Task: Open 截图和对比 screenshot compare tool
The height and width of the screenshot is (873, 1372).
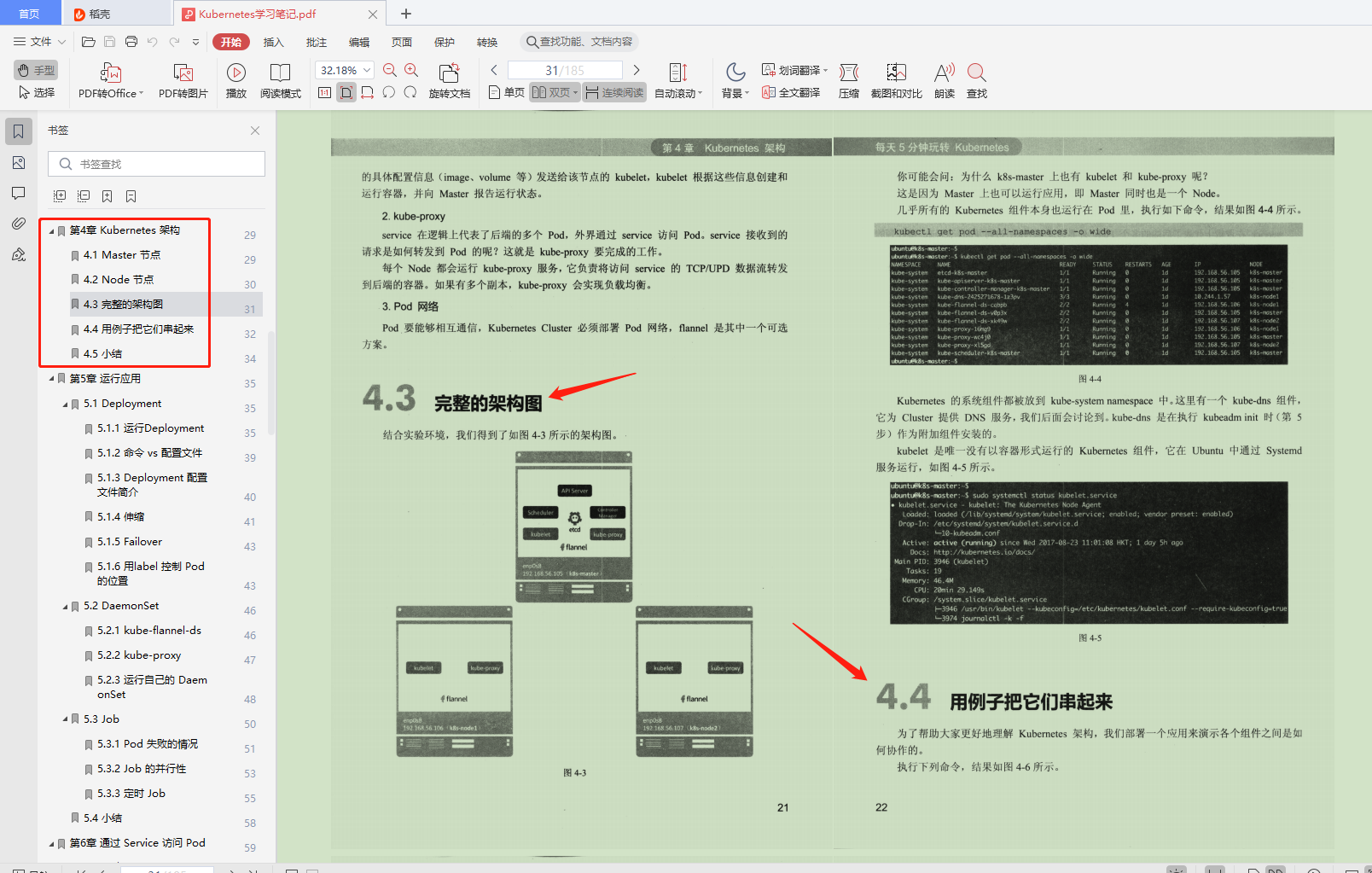Action: [x=897, y=80]
